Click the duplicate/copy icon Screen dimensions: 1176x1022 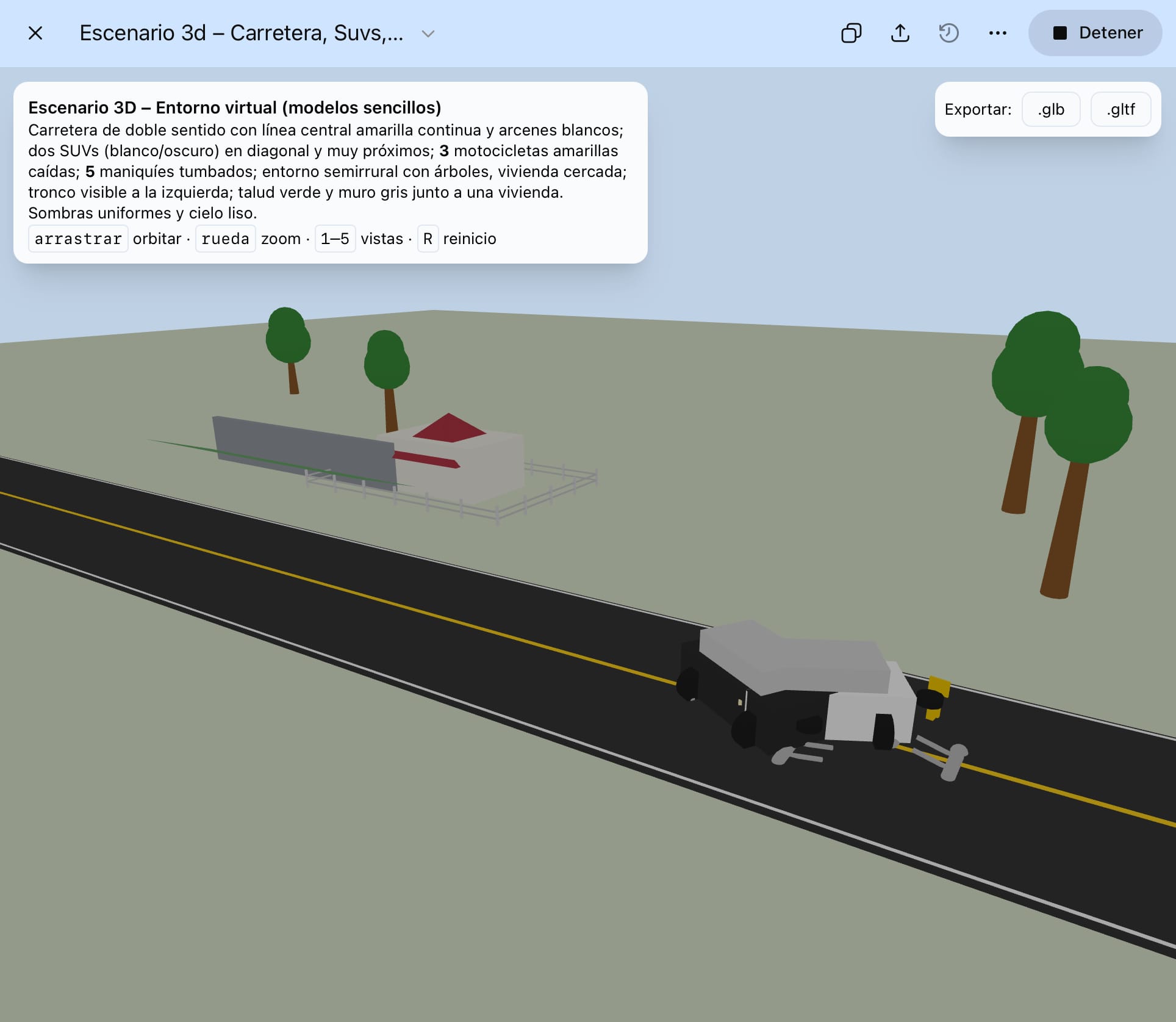[x=851, y=33]
